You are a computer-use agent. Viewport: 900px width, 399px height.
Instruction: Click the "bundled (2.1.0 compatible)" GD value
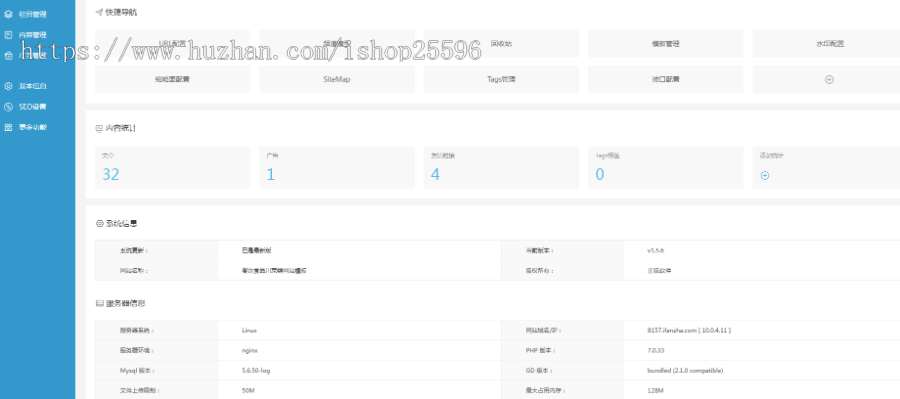point(685,370)
